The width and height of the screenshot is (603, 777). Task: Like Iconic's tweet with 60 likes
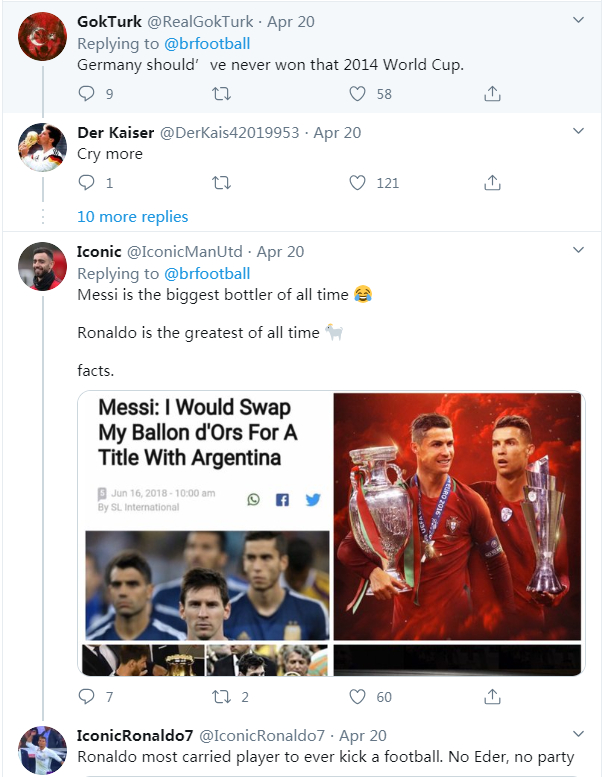tap(358, 697)
